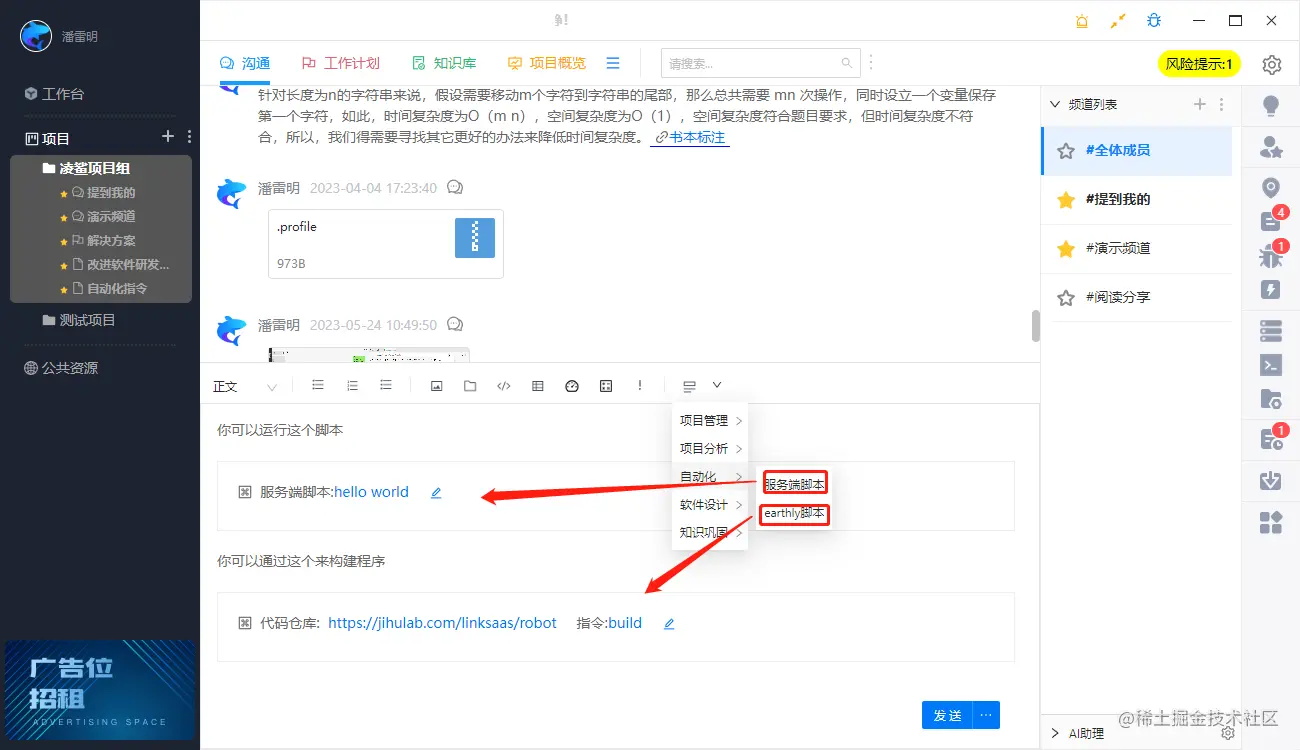Add a new project with the plus icon
This screenshot has height=750, width=1300.
tap(168, 137)
